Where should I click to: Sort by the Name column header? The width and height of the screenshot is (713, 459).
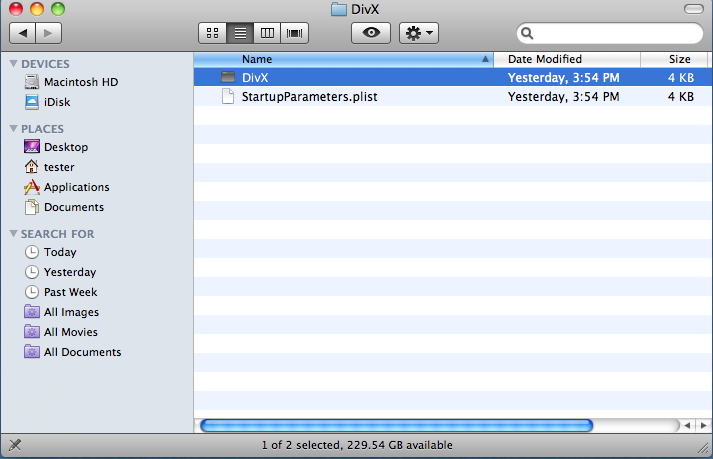click(x=344, y=60)
